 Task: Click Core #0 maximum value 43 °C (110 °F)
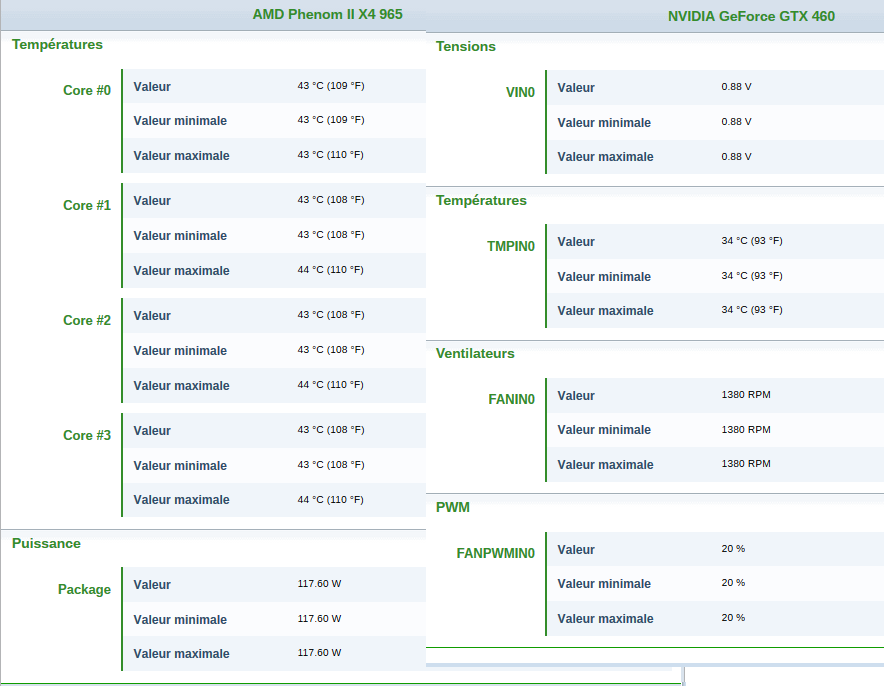(x=330, y=154)
